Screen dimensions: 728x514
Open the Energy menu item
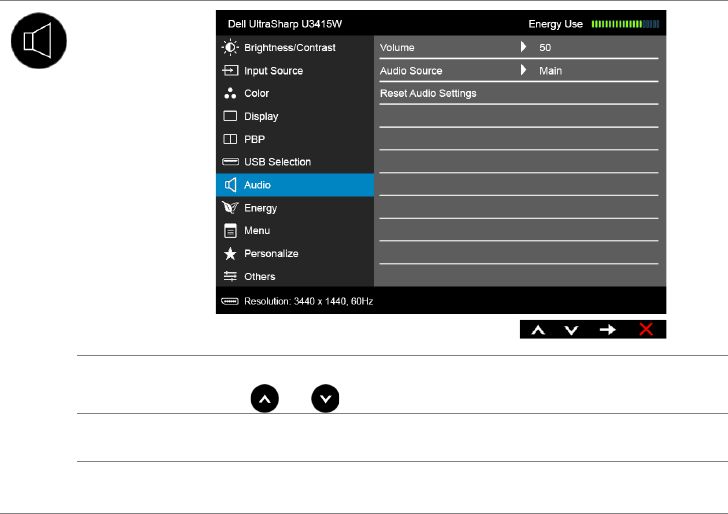pyautogui.click(x=295, y=208)
